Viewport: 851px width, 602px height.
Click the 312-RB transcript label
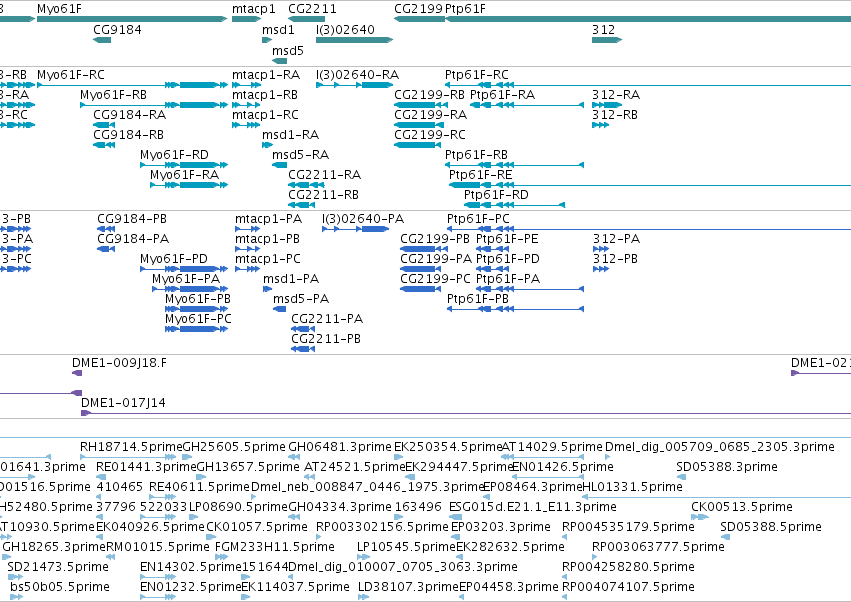point(615,115)
